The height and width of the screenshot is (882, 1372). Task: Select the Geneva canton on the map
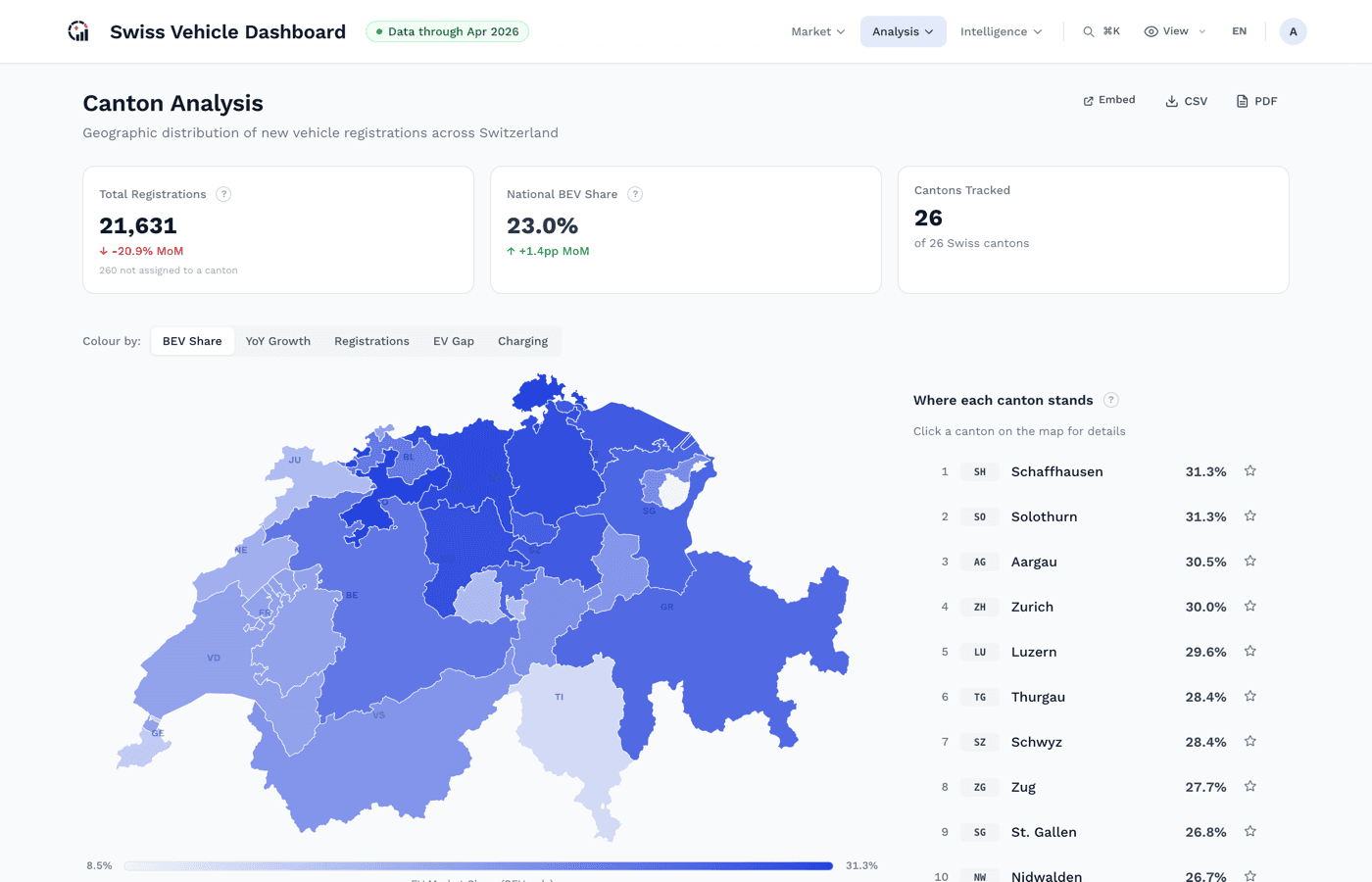click(x=142, y=750)
